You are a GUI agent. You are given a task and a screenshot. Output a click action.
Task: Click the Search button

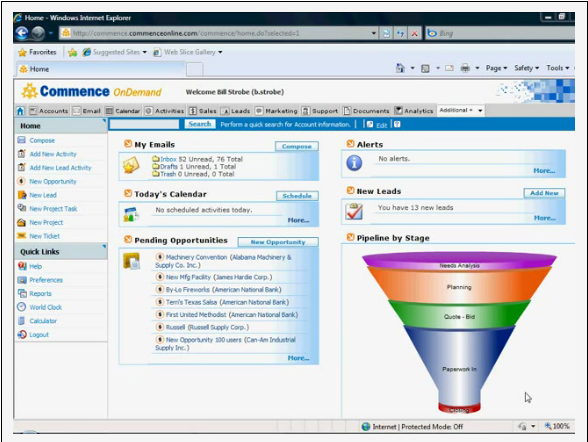tap(200, 124)
